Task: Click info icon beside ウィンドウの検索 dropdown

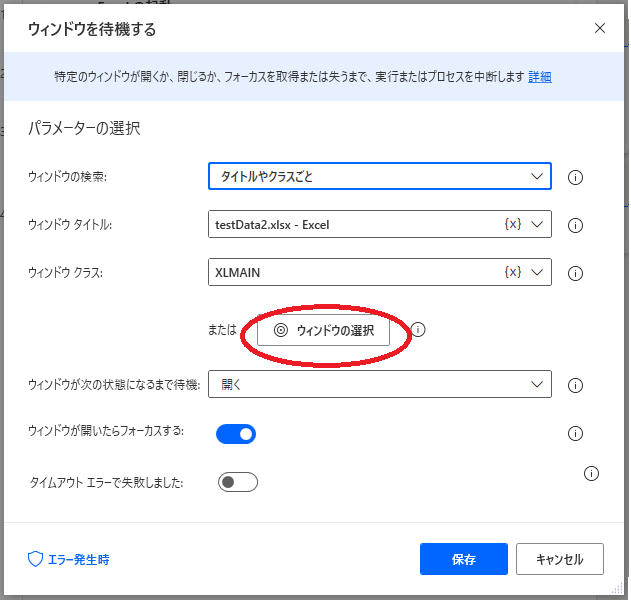Action: point(575,178)
